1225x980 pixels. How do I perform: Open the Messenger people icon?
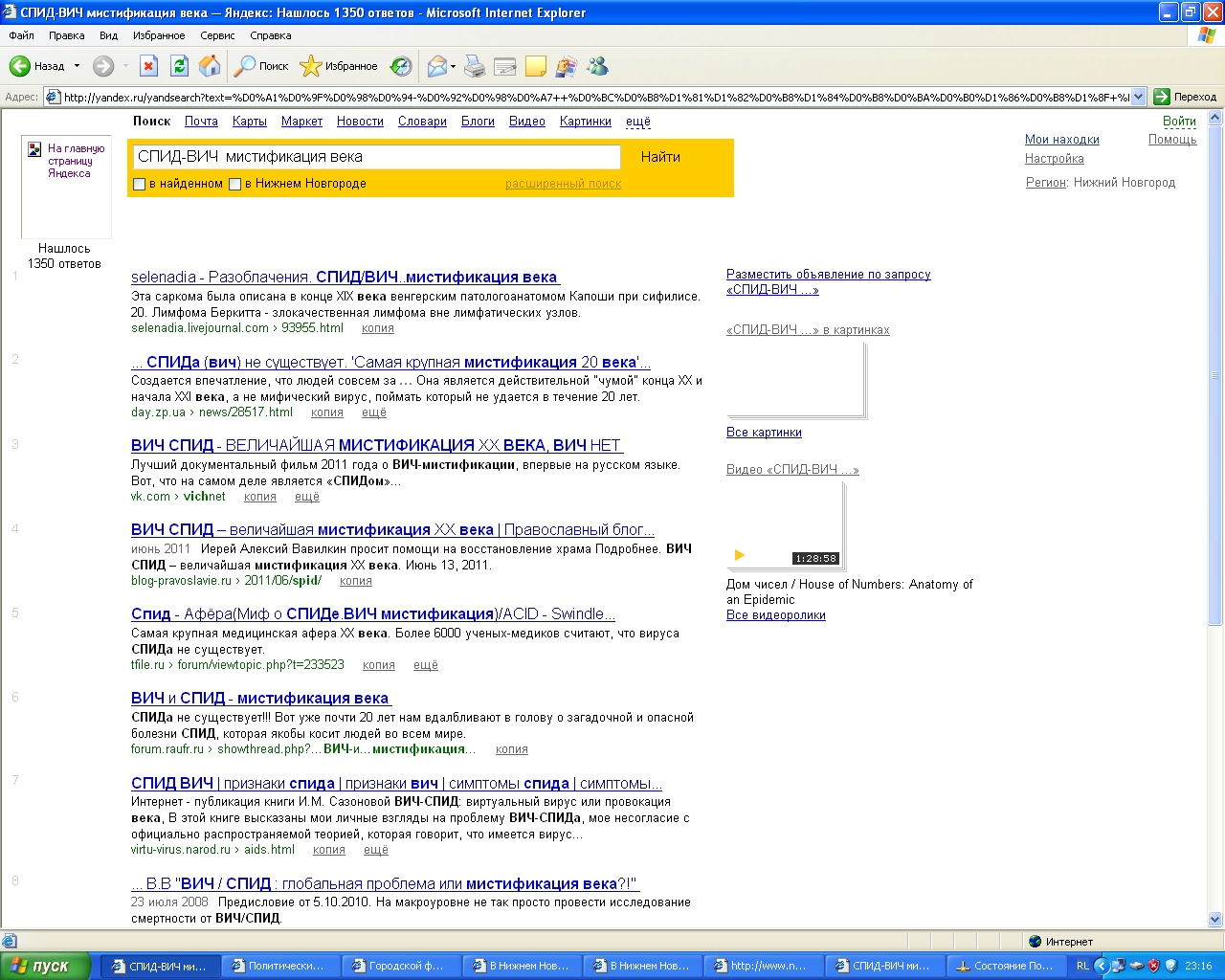(x=598, y=66)
